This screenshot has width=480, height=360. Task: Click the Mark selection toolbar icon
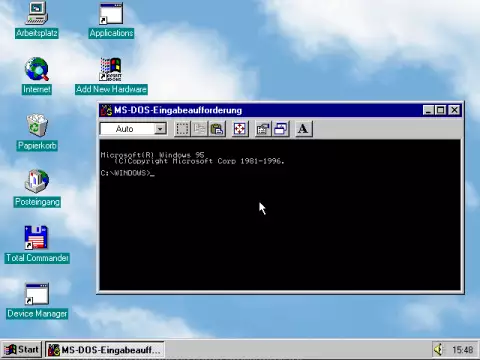[x=182, y=129]
